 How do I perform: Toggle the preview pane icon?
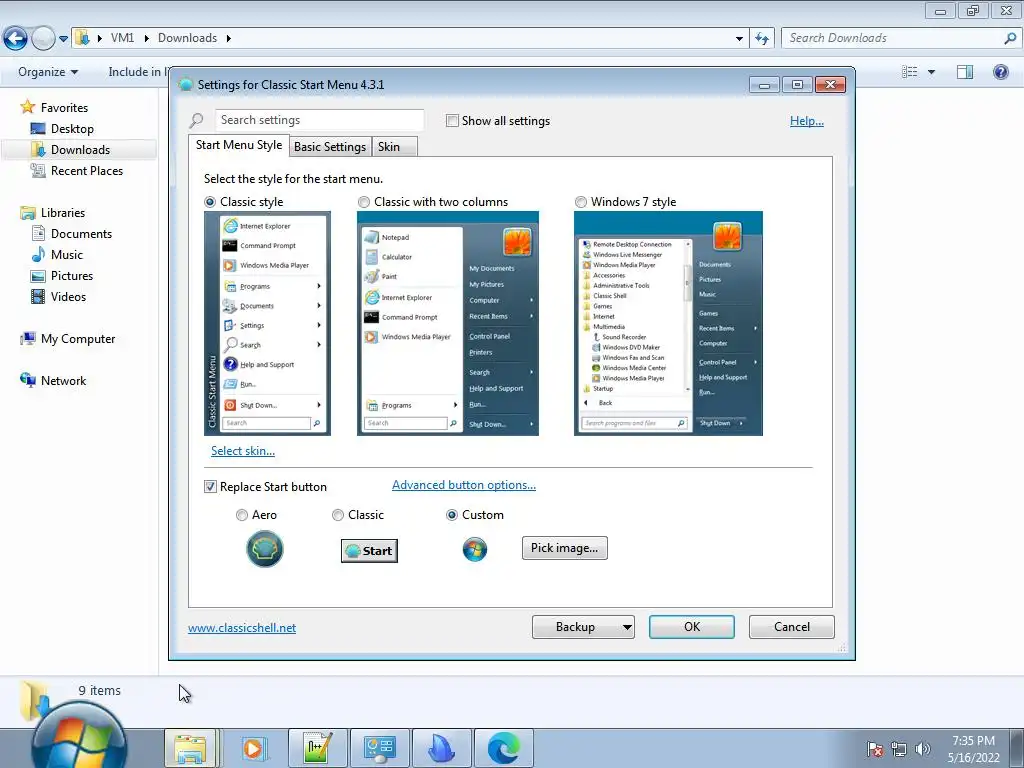965,72
